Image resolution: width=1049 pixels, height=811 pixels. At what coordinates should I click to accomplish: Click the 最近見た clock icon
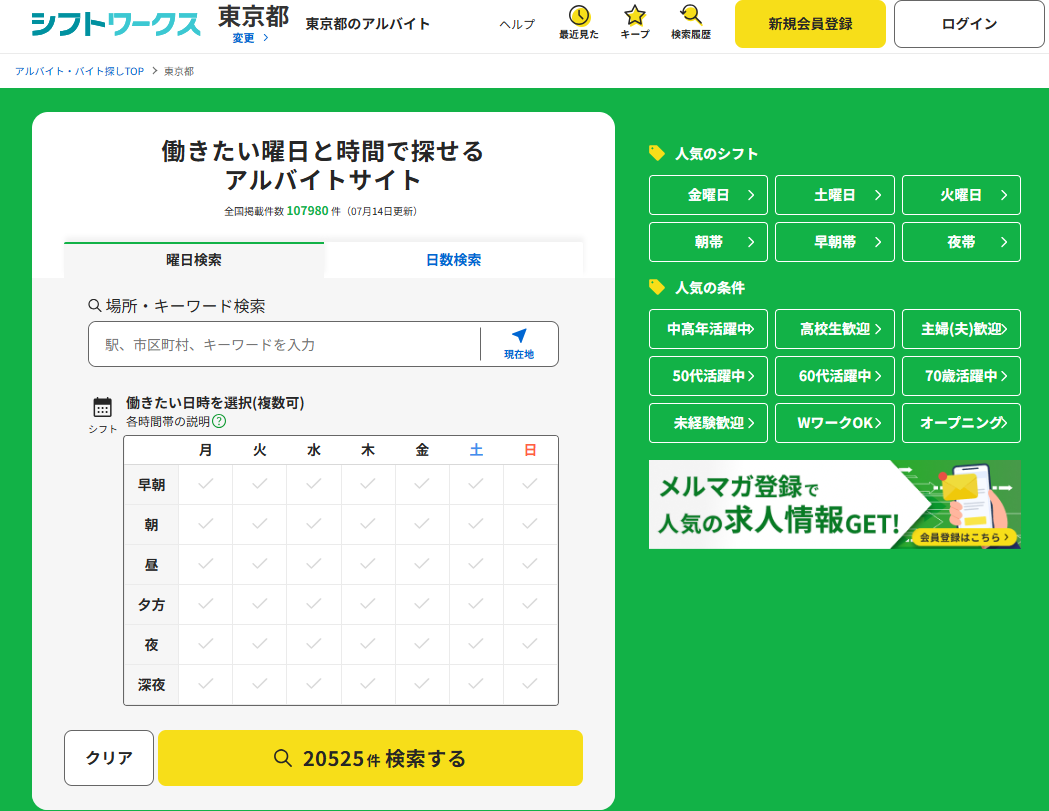tap(578, 16)
